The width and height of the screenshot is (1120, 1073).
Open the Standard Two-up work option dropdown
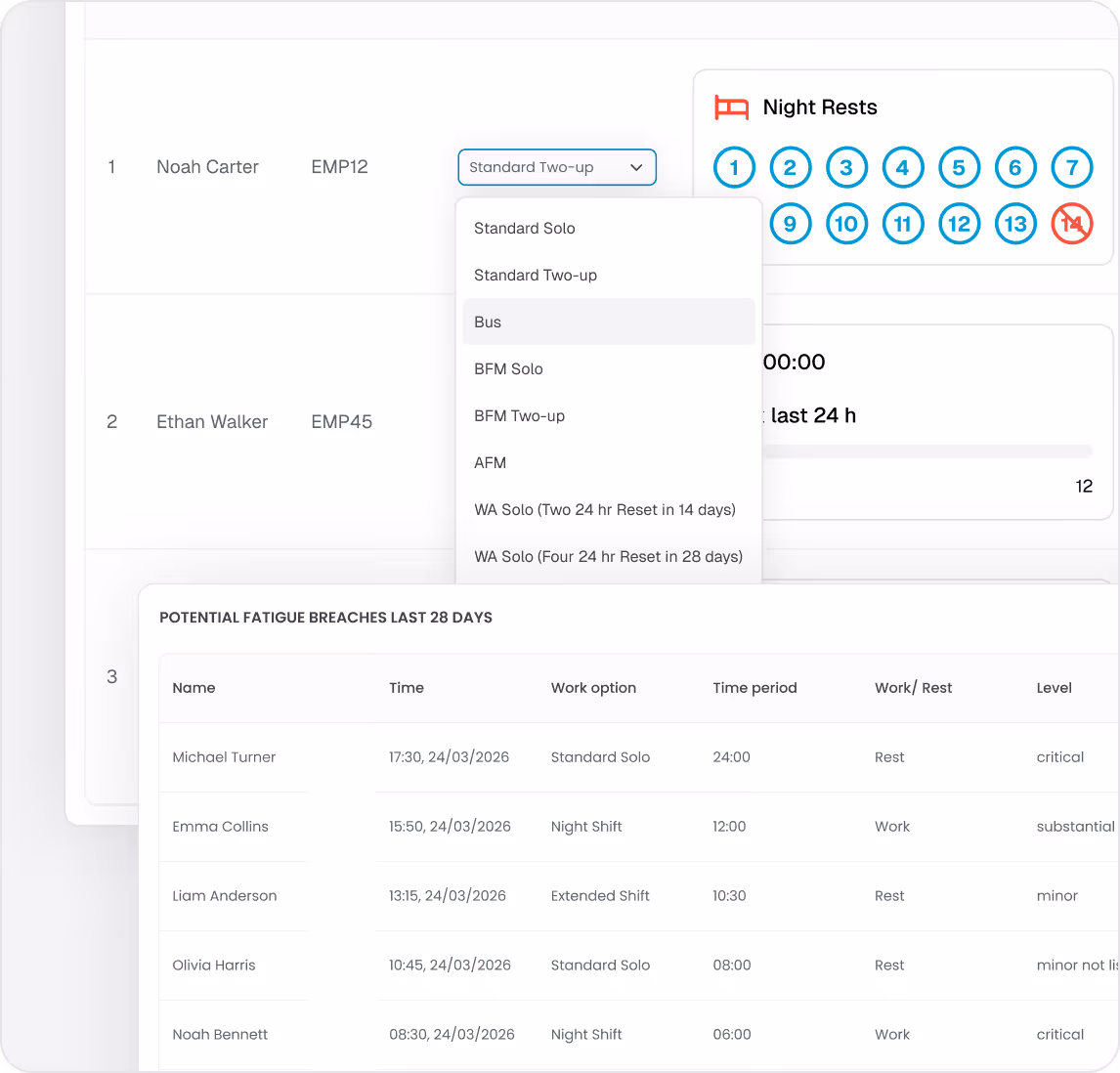(557, 167)
